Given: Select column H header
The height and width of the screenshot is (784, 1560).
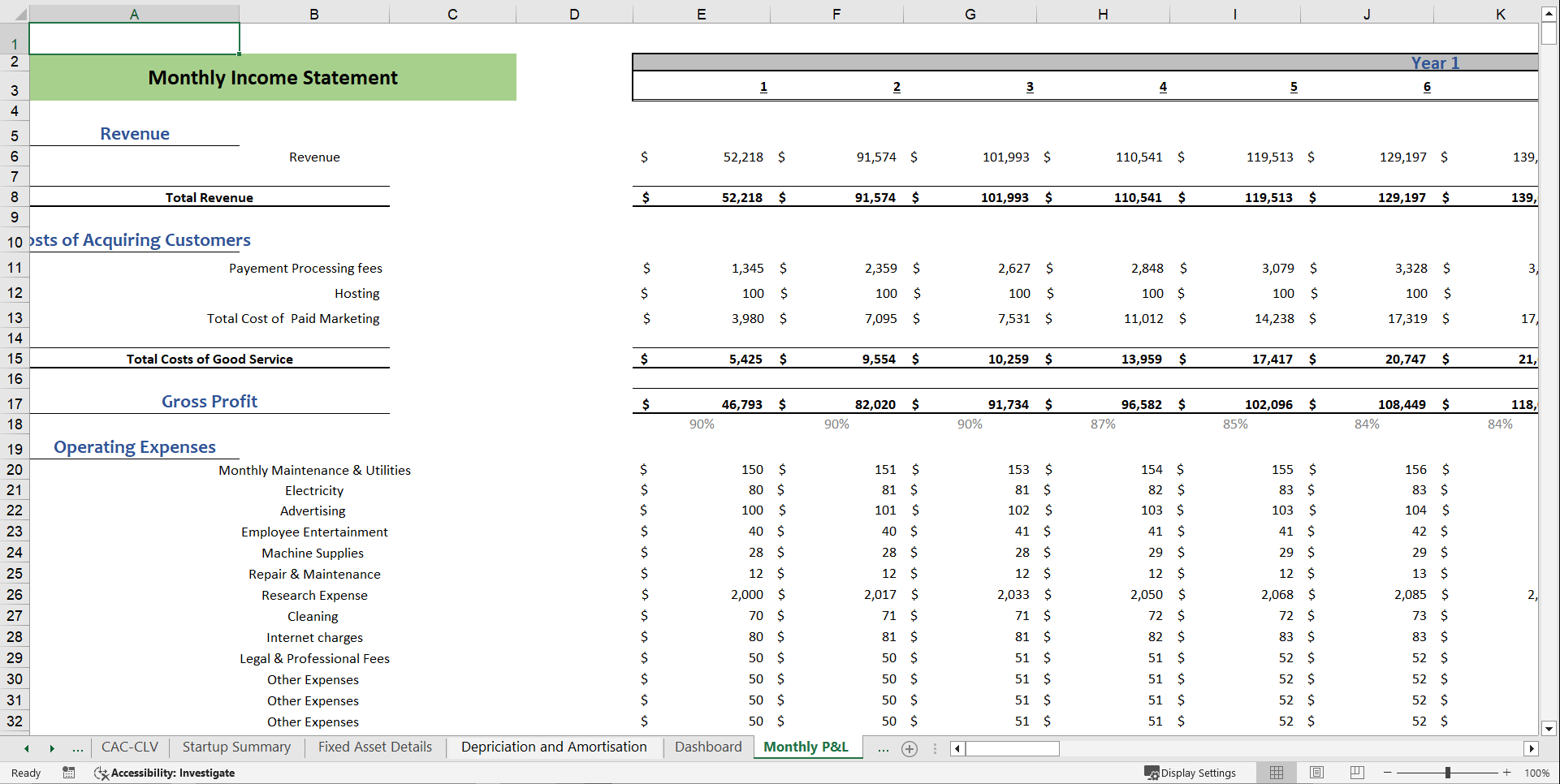Looking at the screenshot, I should (x=1103, y=14).
